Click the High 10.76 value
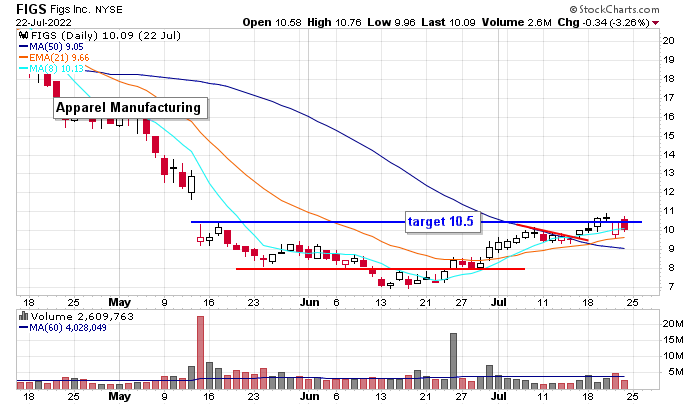This screenshot has height=405, width=700. coord(334,22)
